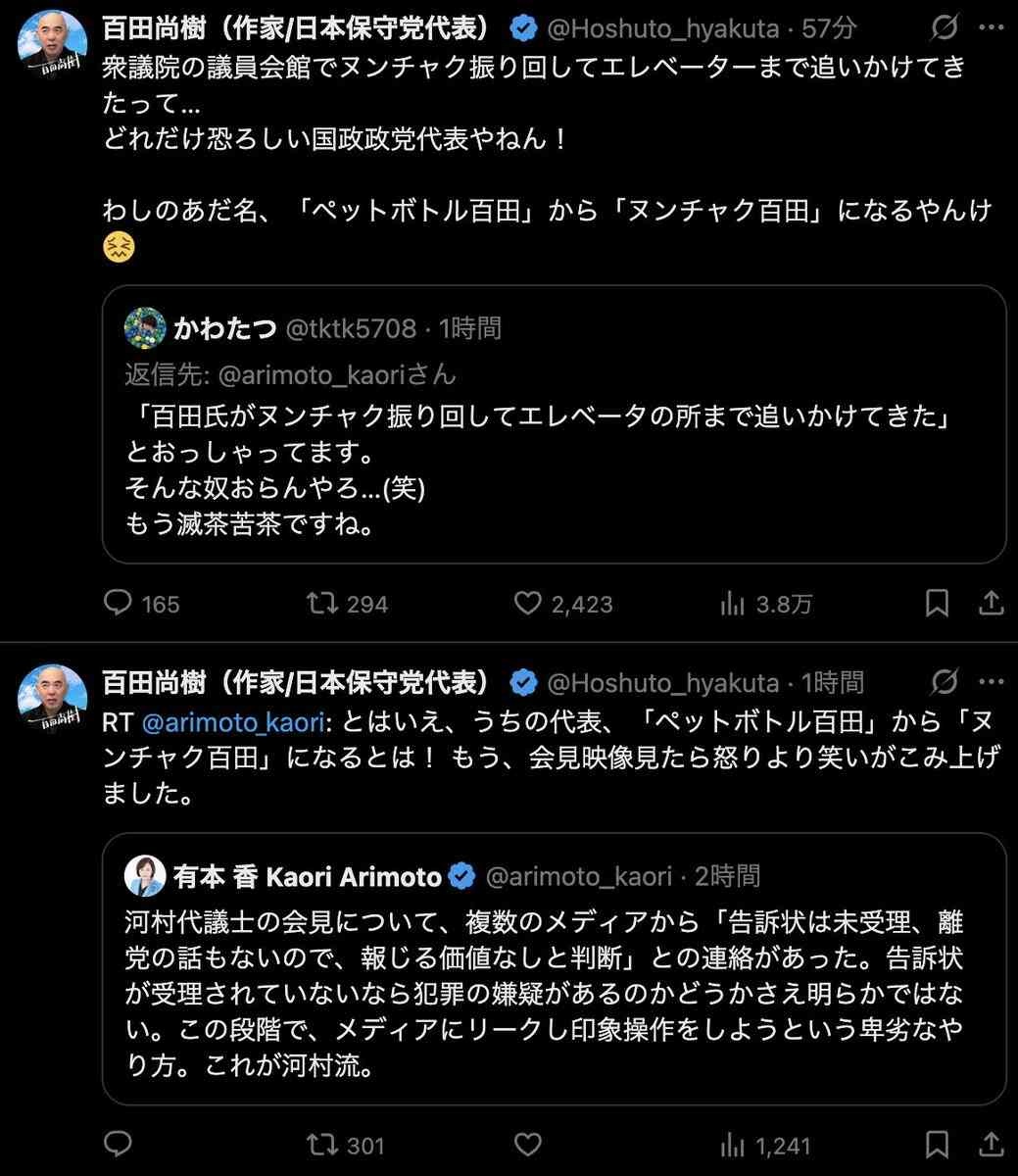
Task: Like the first tweet with 2,423 likes
Action: click(x=528, y=603)
